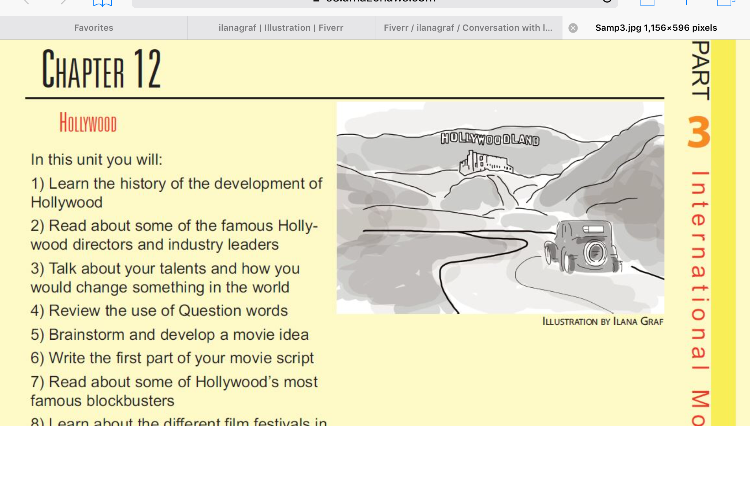Click the Chapter 12 heading
Screen dimensions: 750x500
tap(101, 70)
